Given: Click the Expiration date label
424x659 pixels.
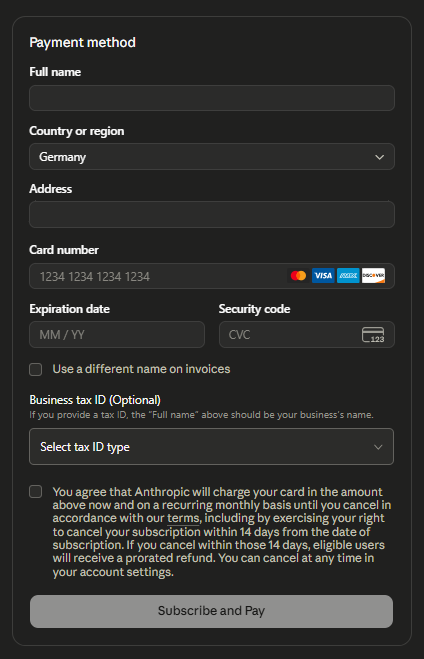Looking at the screenshot, I should [69, 309].
